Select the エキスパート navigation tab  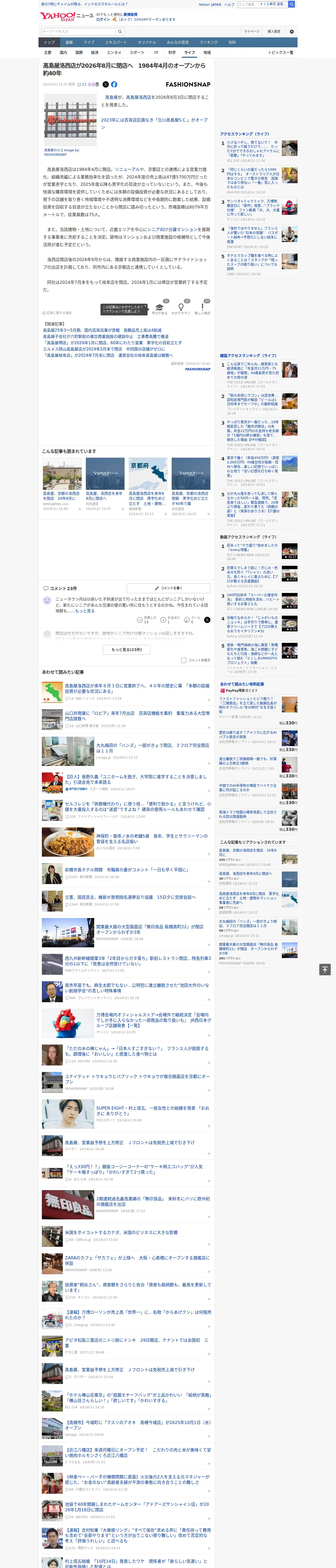pyautogui.click(x=116, y=43)
